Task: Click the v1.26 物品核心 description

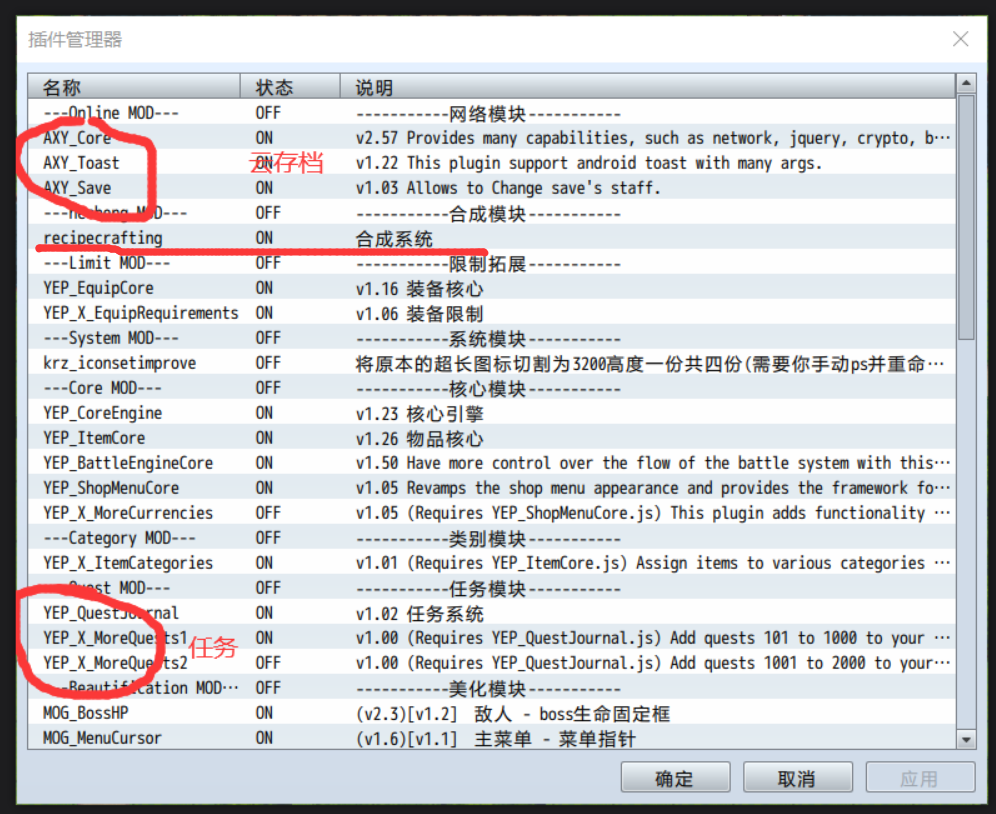Action: (x=419, y=439)
